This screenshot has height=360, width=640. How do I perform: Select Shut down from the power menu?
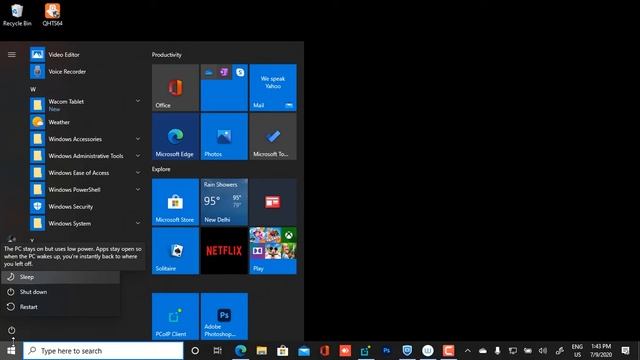click(61, 292)
